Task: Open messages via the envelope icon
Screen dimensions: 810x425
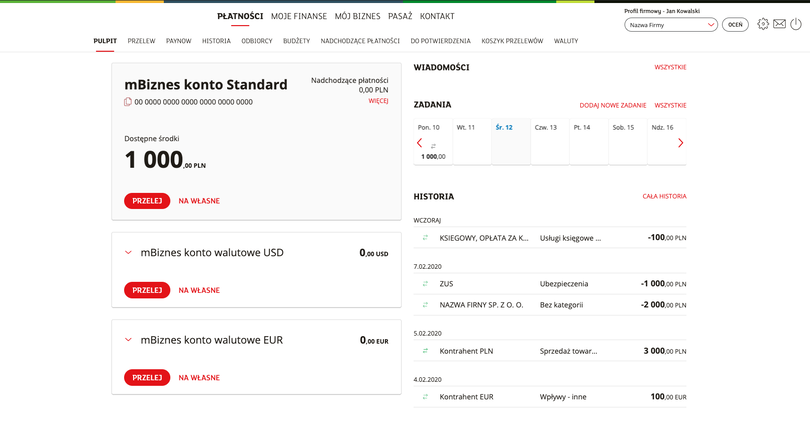Action: pos(779,24)
